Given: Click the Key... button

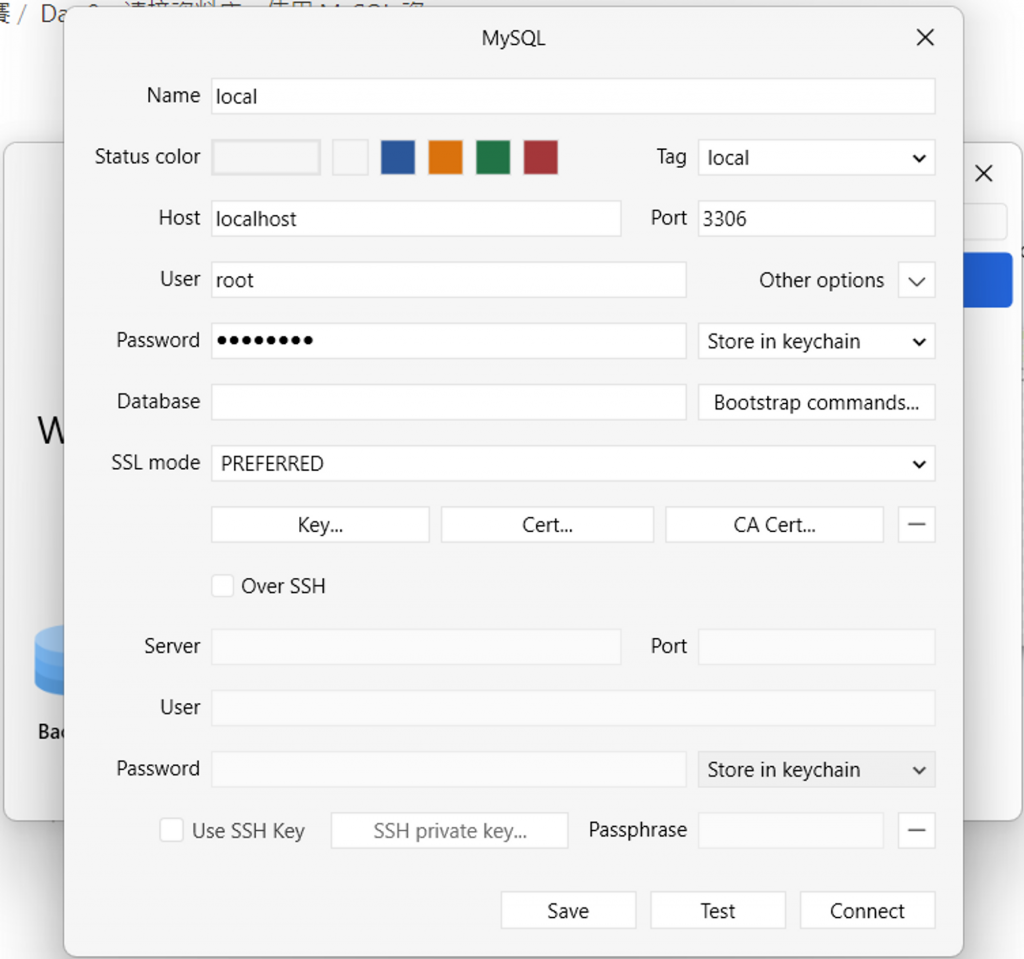Looking at the screenshot, I should tap(320, 525).
